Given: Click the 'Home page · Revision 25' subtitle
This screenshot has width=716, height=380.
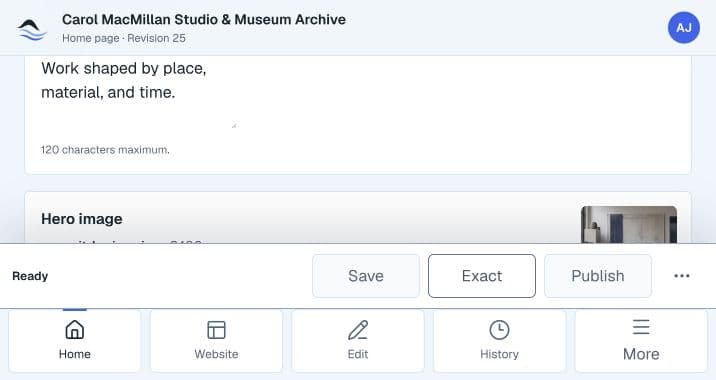Looking at the screenshot, I should pos(124,38).
